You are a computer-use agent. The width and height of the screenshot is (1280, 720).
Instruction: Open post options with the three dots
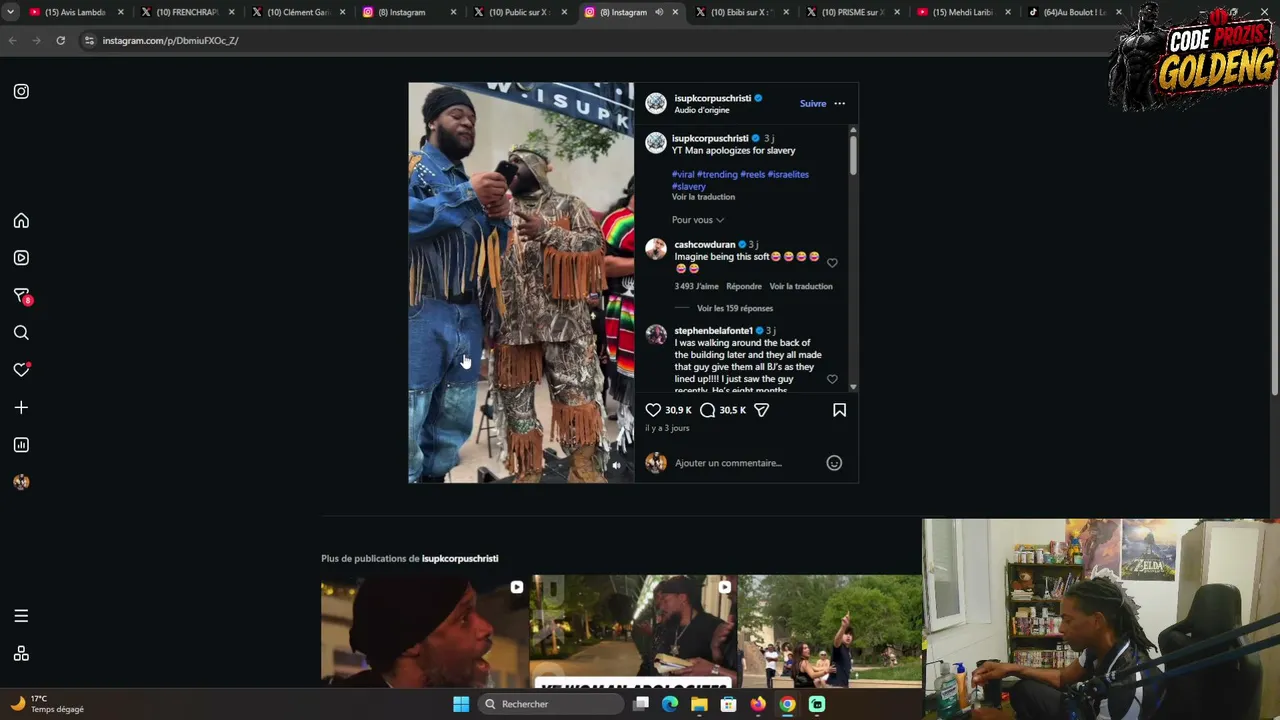pos(839,103)
